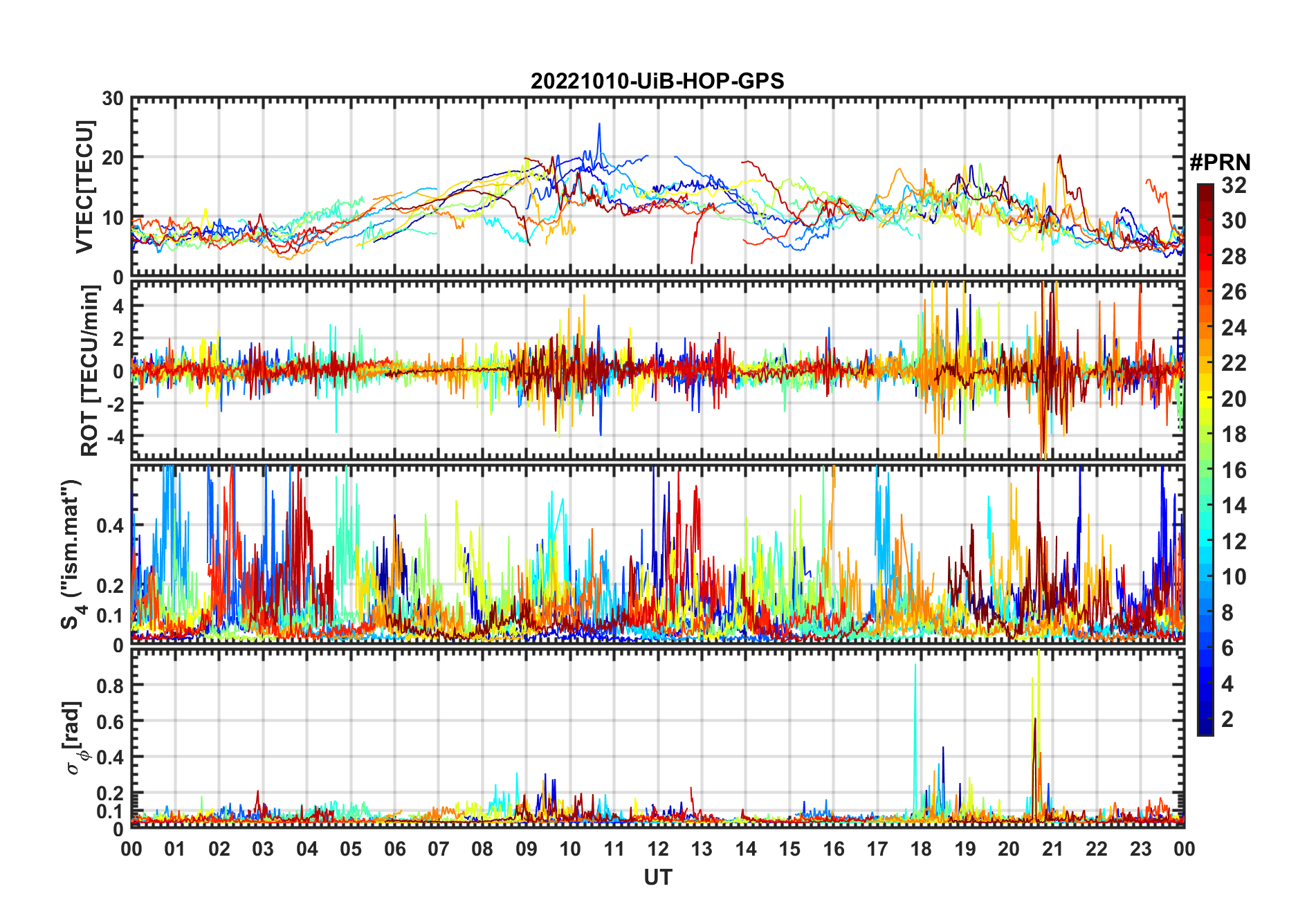Click the #PRN colorbar title
The image size is (1316, 920).
click(1220, 163)
